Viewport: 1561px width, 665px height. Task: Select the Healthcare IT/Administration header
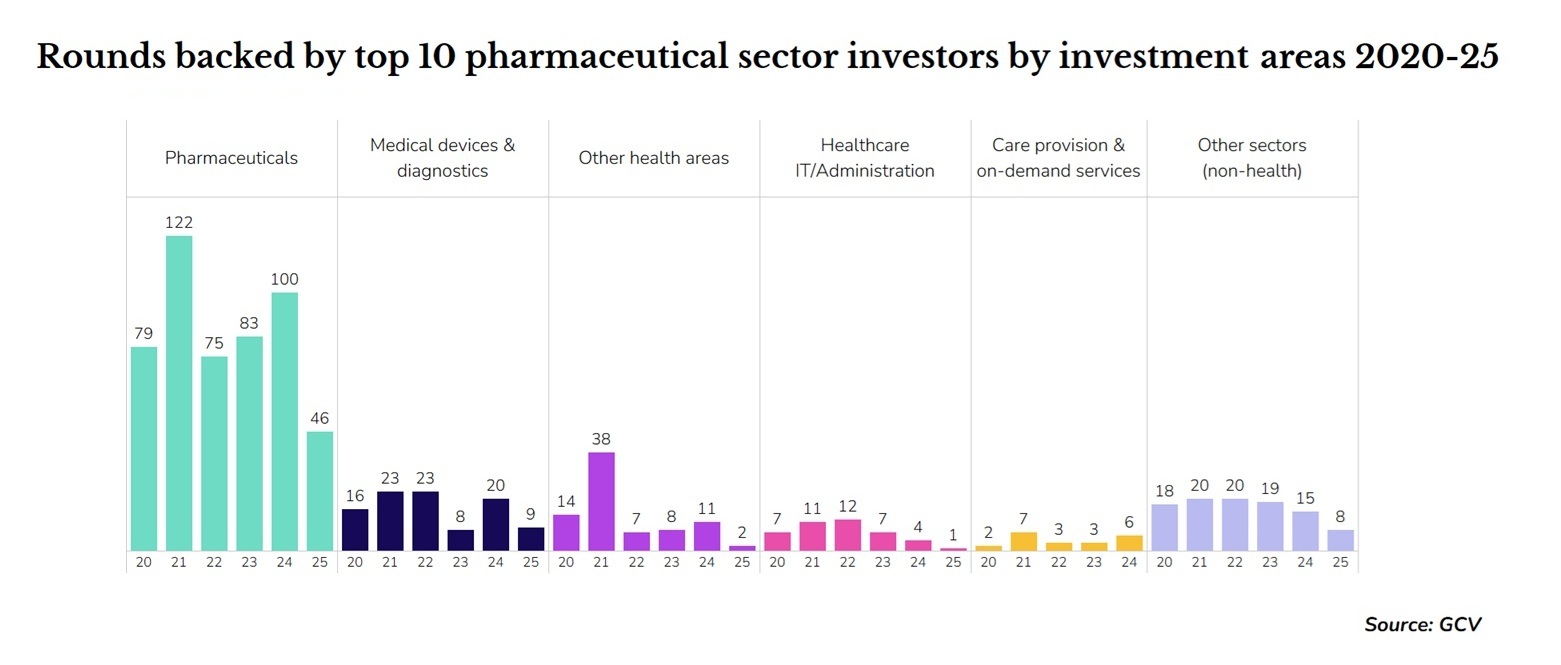864,158
